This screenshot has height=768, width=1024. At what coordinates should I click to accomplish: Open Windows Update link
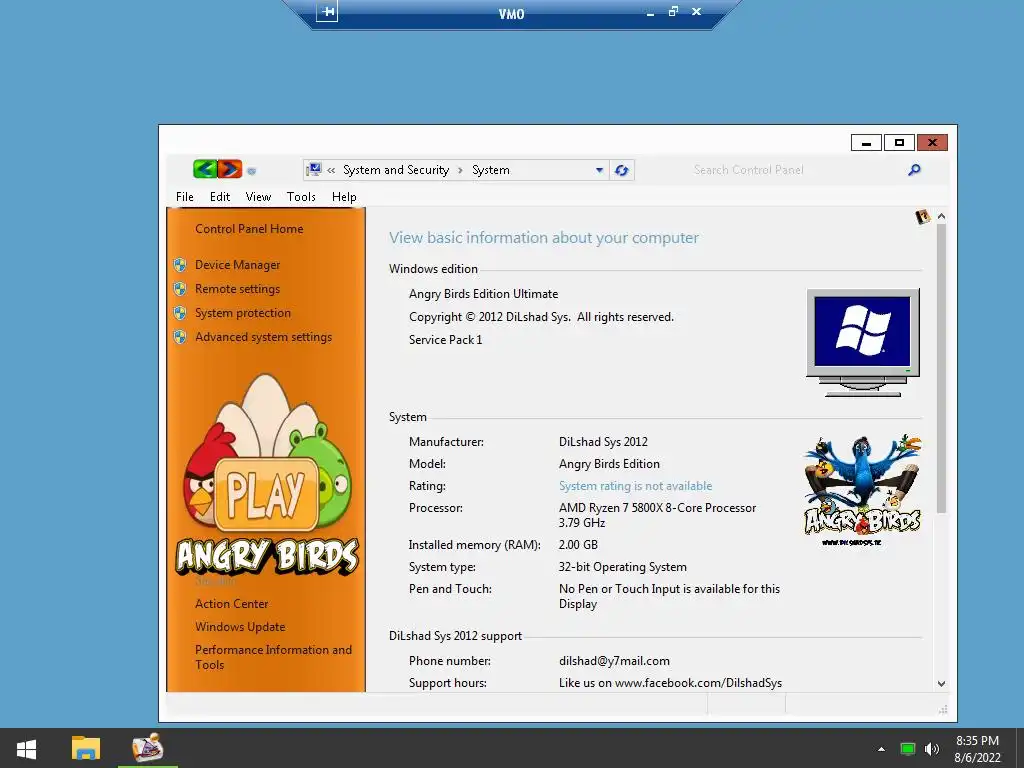240,626
